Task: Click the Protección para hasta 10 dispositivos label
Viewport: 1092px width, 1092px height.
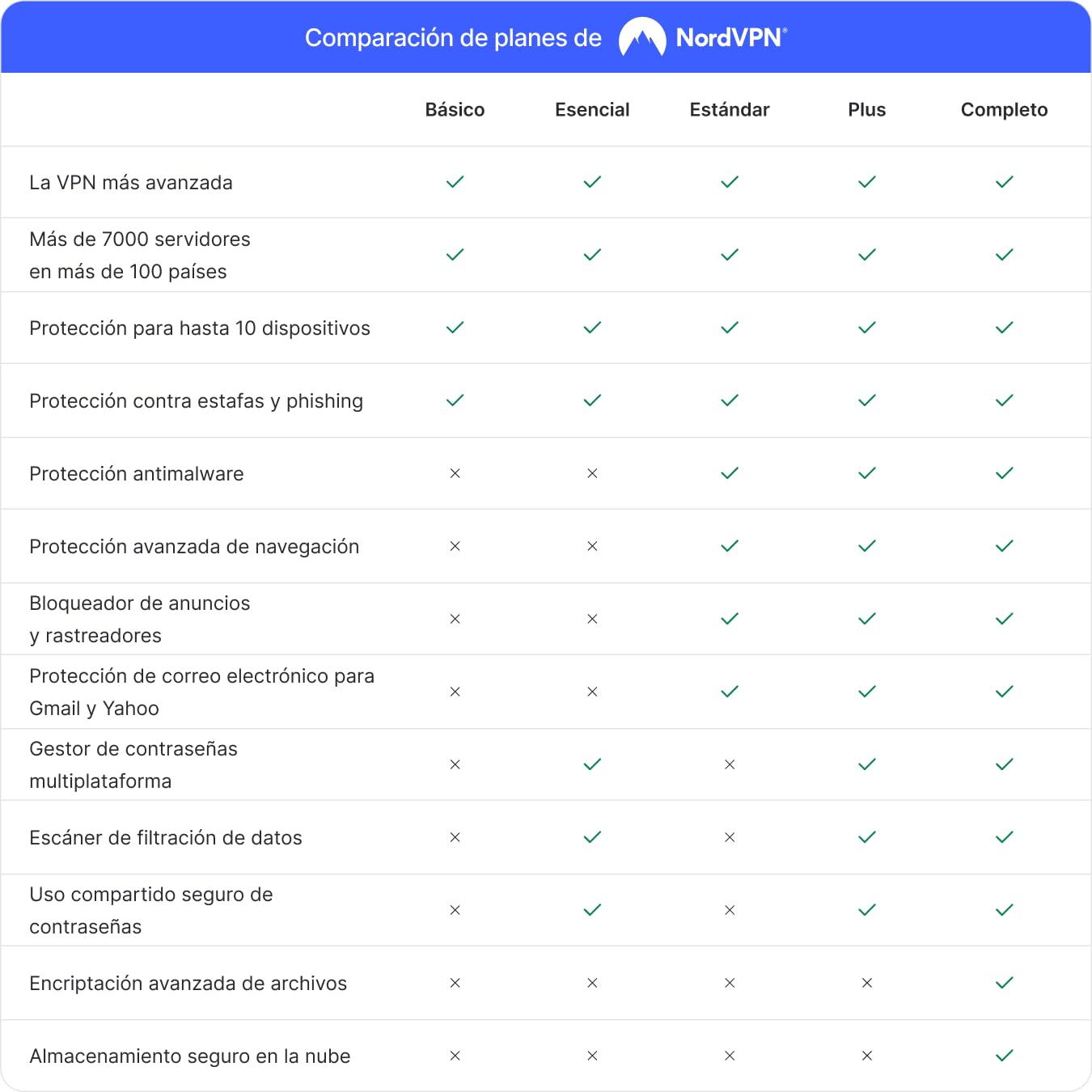Action: click(x=200, y=328)
